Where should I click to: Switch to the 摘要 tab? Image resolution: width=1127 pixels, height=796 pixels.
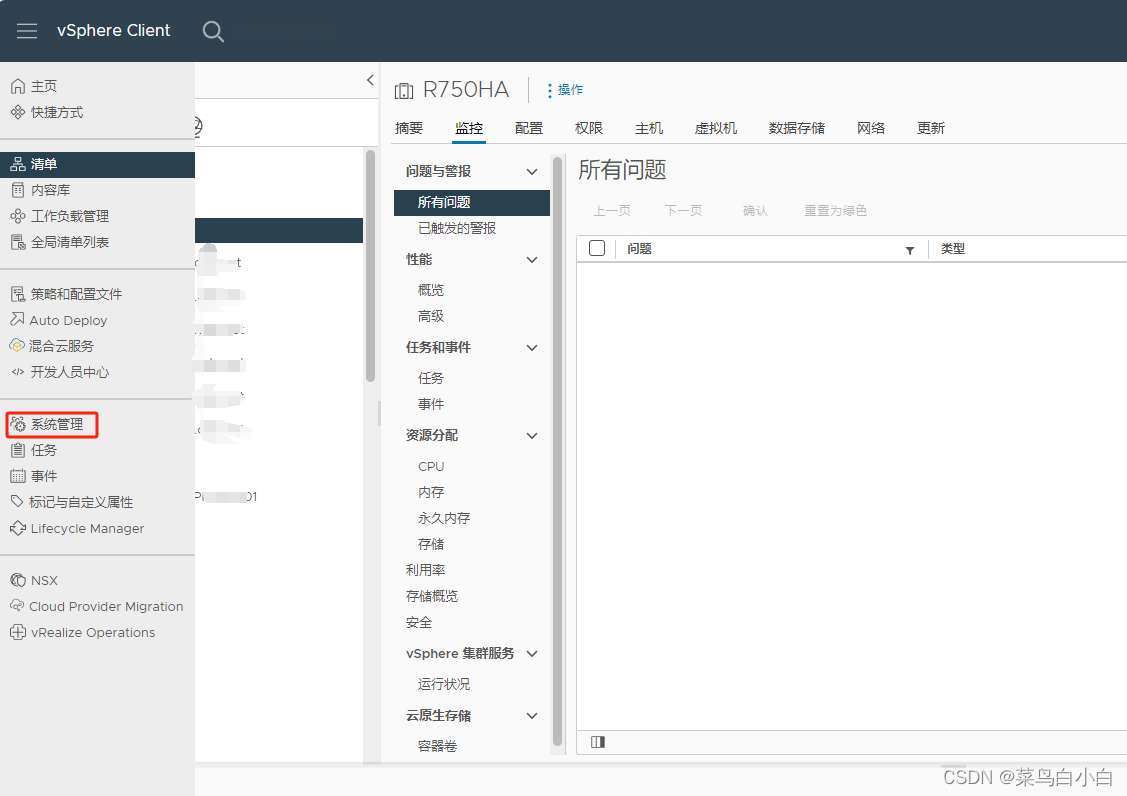point(409,128)
